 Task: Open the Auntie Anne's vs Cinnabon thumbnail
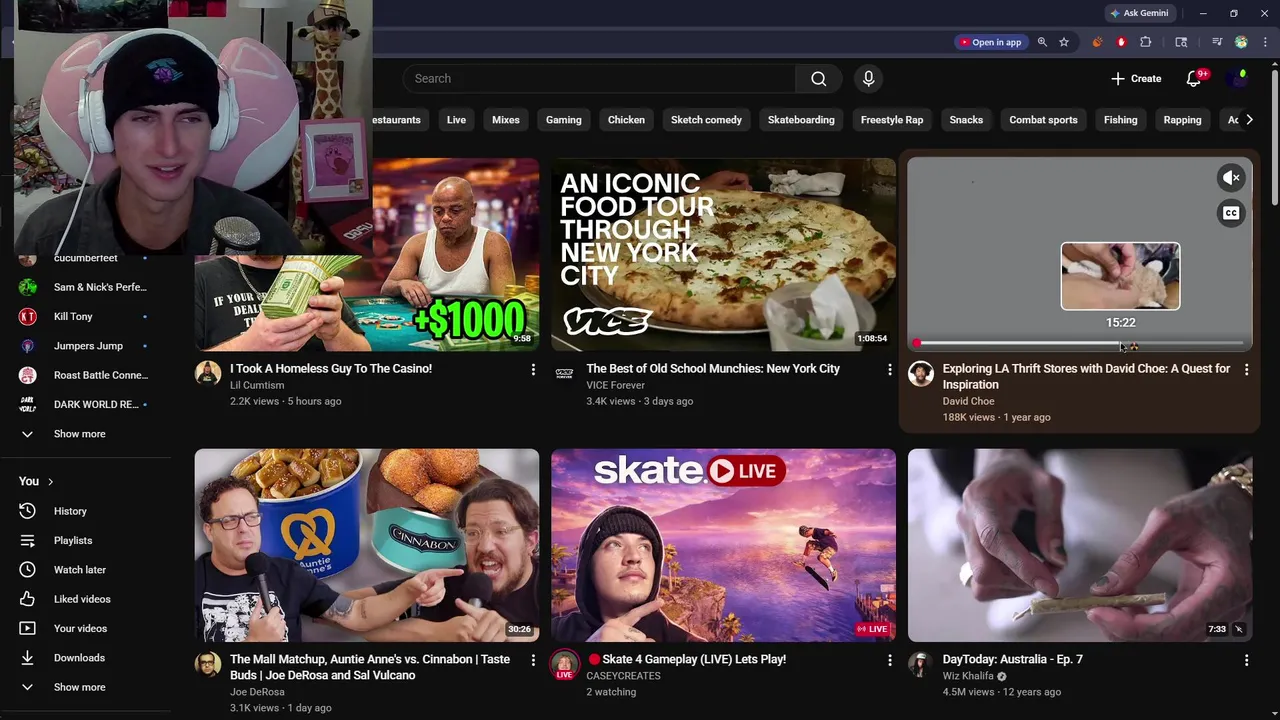(367, 545)
